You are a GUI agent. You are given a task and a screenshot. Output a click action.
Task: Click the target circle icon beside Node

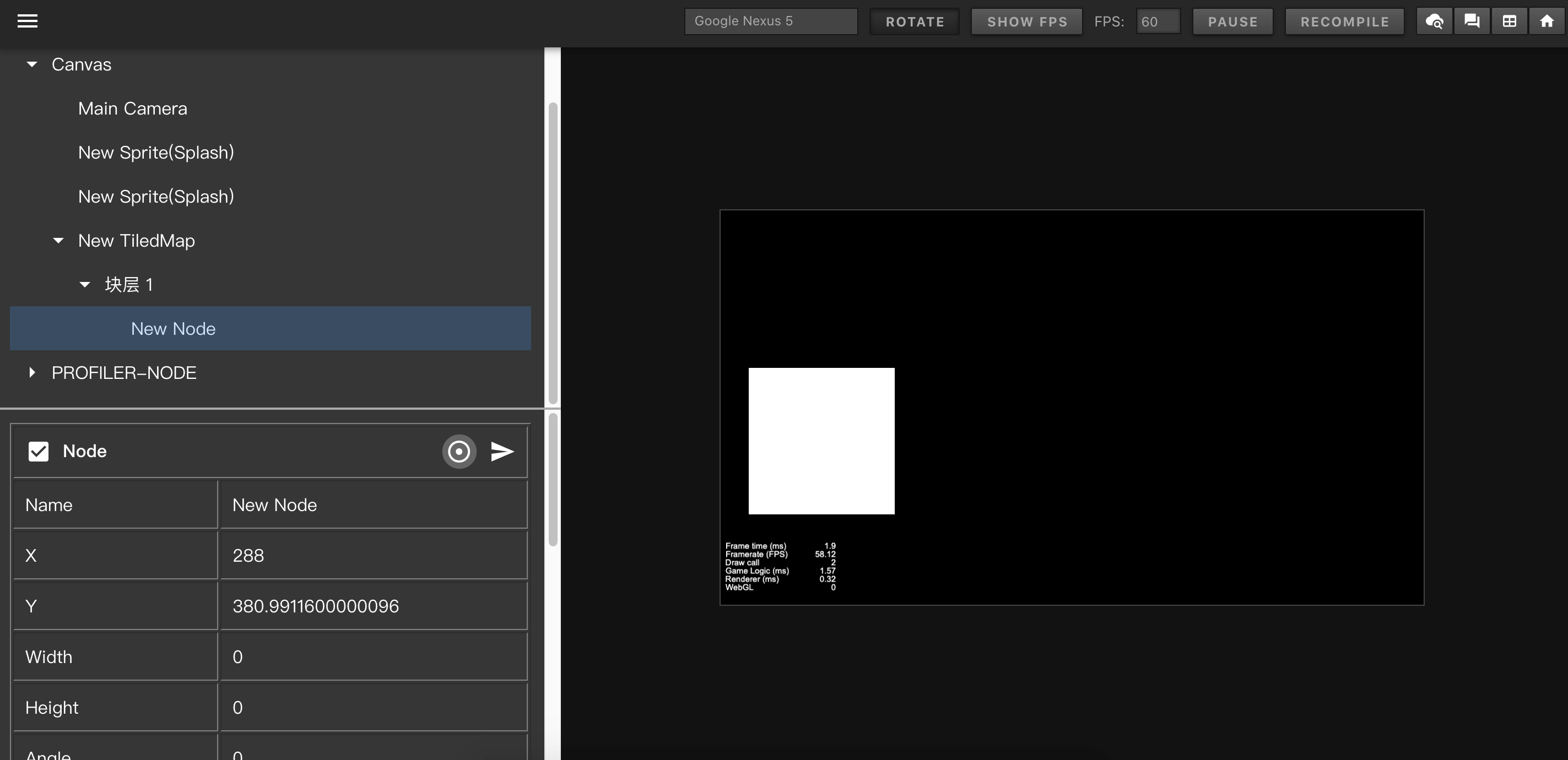pos(458,452)
